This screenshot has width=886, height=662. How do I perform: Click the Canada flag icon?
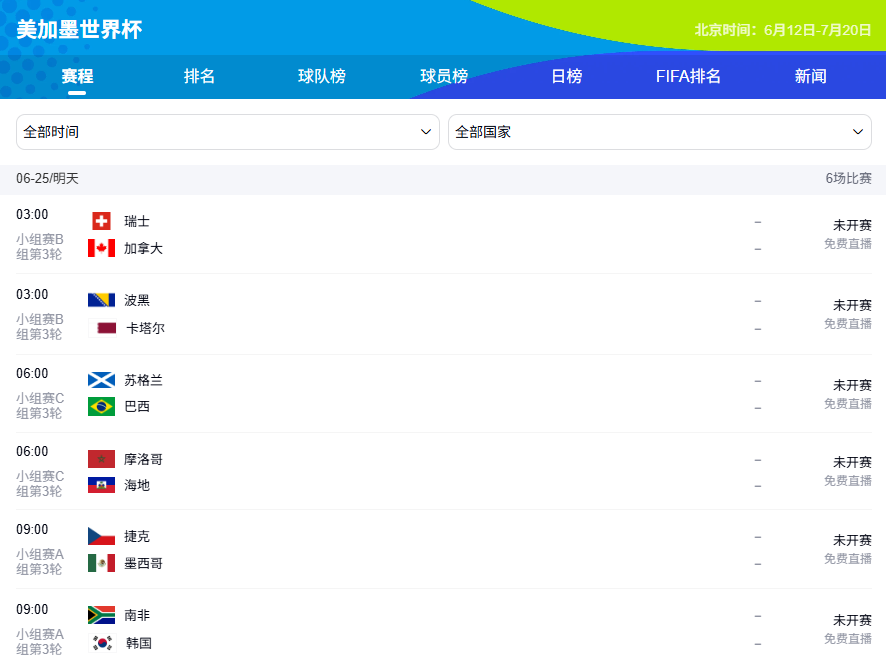102,248
